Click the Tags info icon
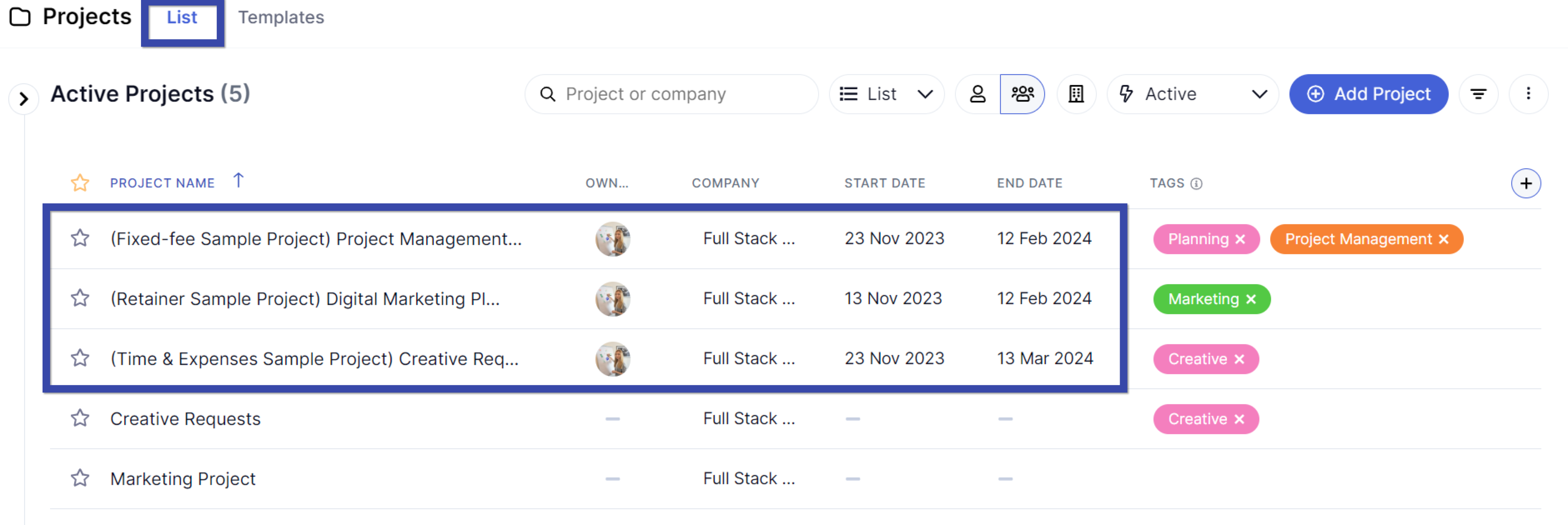This screenshot has width=1568, height=525. [1196, 184]
